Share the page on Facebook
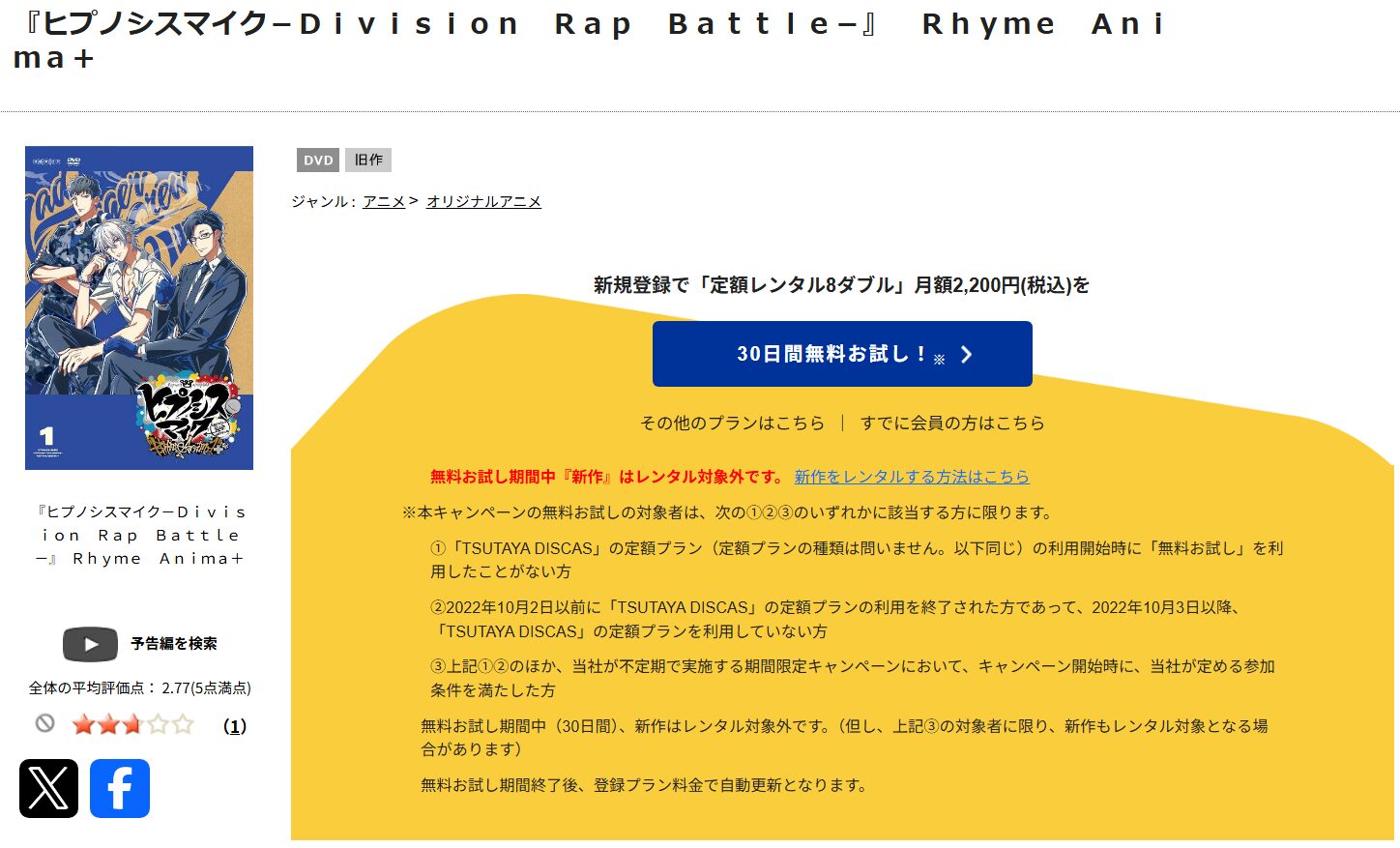 (x=119, y=789)
